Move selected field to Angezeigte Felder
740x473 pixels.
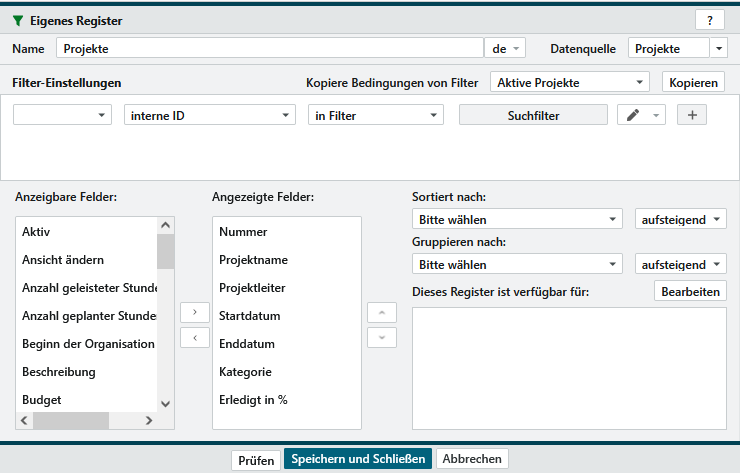pos(194,312)
